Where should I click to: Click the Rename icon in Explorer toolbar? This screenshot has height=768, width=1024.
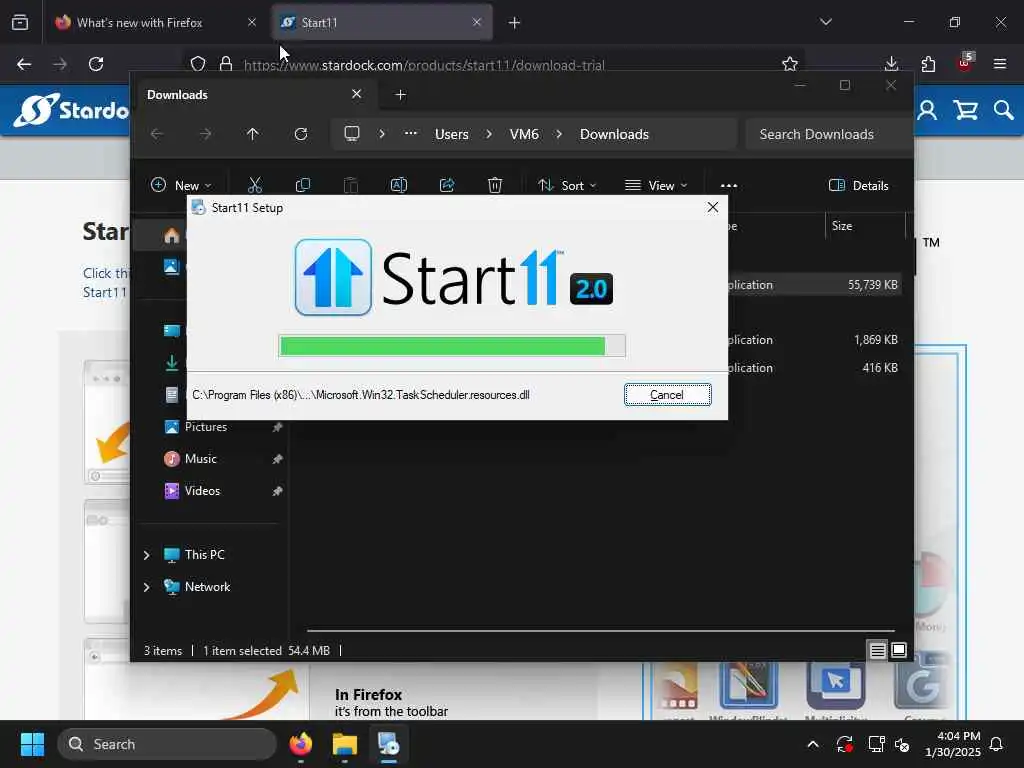(398, 185)
